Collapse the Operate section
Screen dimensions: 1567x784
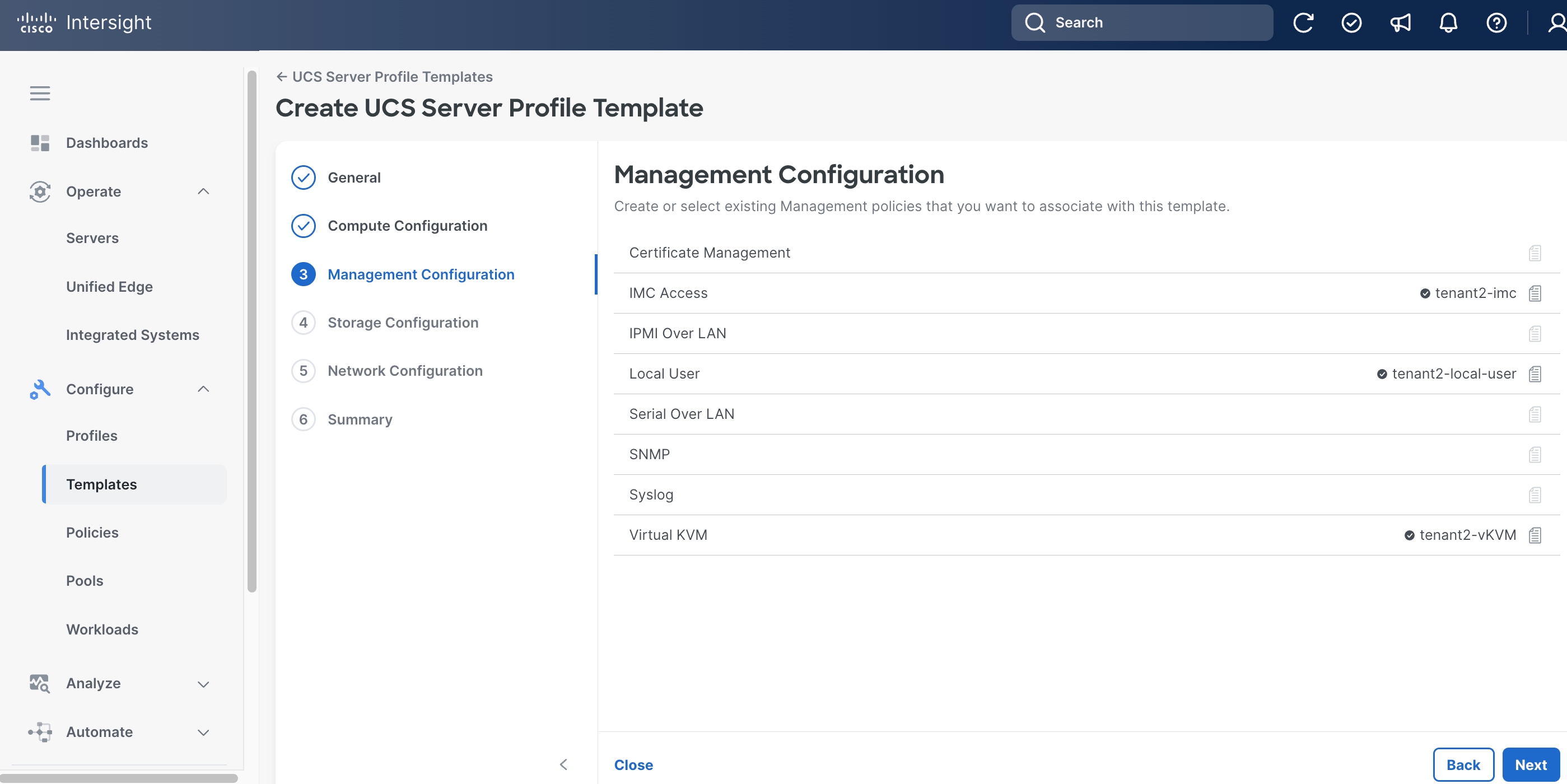(x=204, y=192)
